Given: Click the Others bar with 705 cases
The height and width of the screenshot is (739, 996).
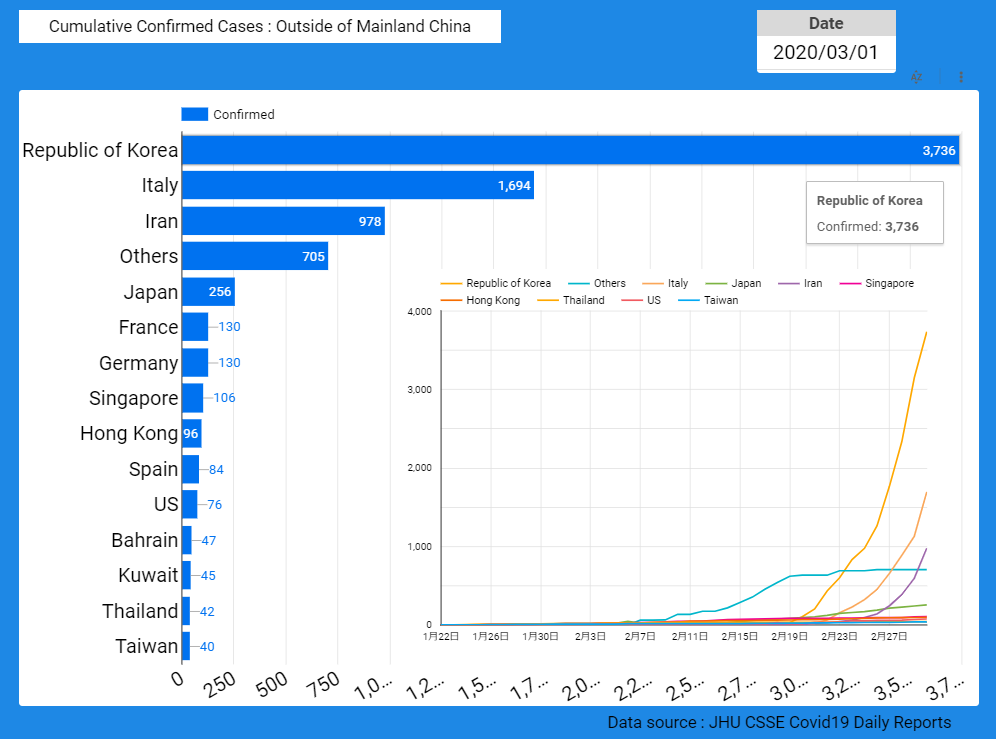Looking at the screenshot, I should tap(254, 256).
